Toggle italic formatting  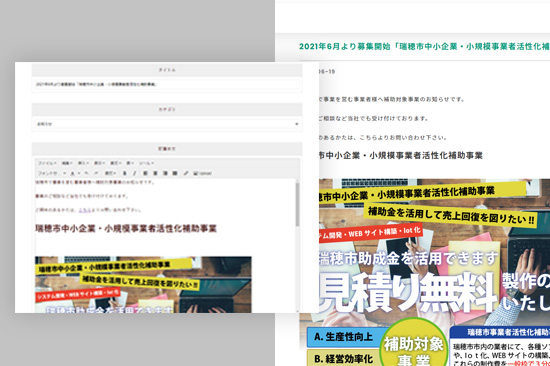point(134,173)
